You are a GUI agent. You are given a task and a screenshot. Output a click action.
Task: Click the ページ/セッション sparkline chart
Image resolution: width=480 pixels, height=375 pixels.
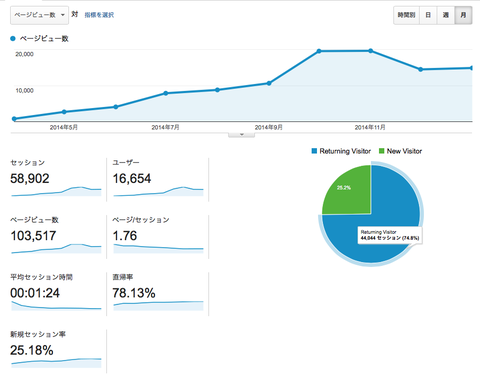pos(158,249)
